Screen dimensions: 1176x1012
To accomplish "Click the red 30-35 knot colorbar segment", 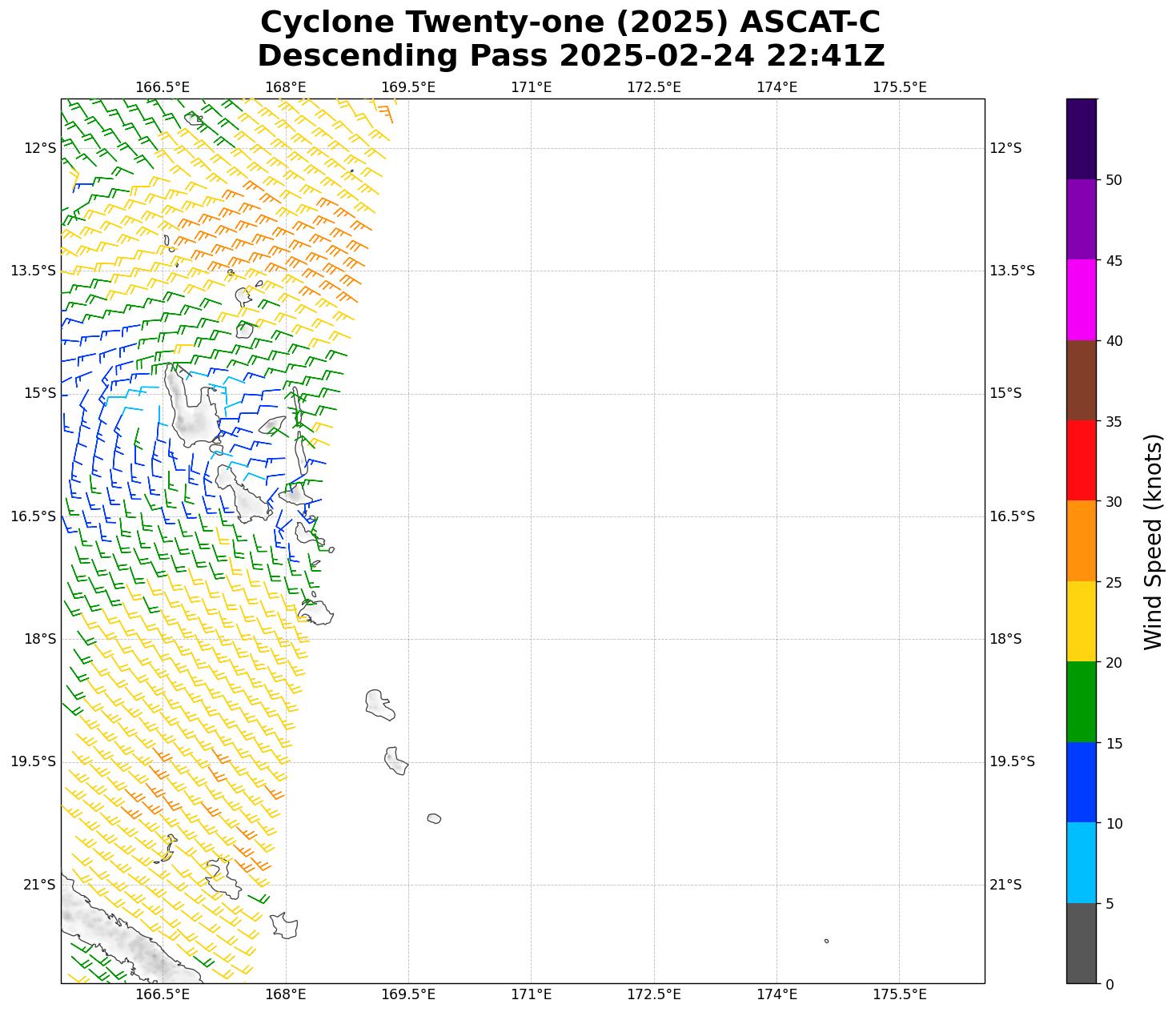I will tap(1081, 460).
